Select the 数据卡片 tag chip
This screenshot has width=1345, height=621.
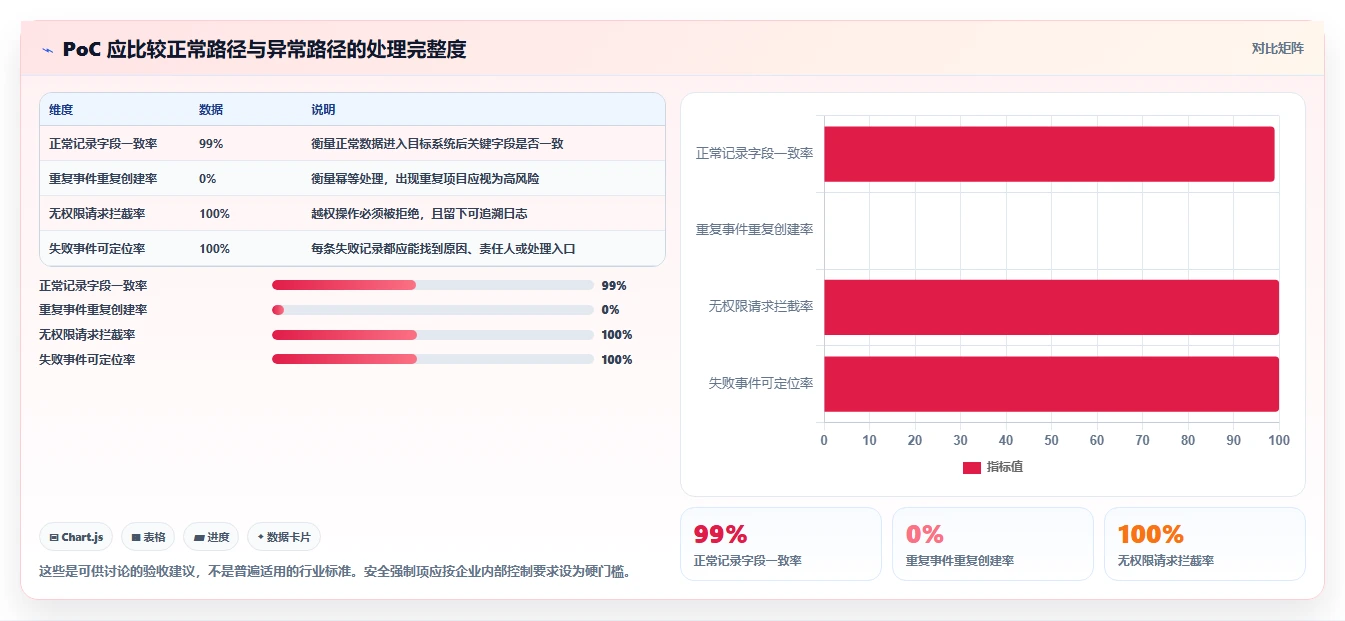coord(284,537)
